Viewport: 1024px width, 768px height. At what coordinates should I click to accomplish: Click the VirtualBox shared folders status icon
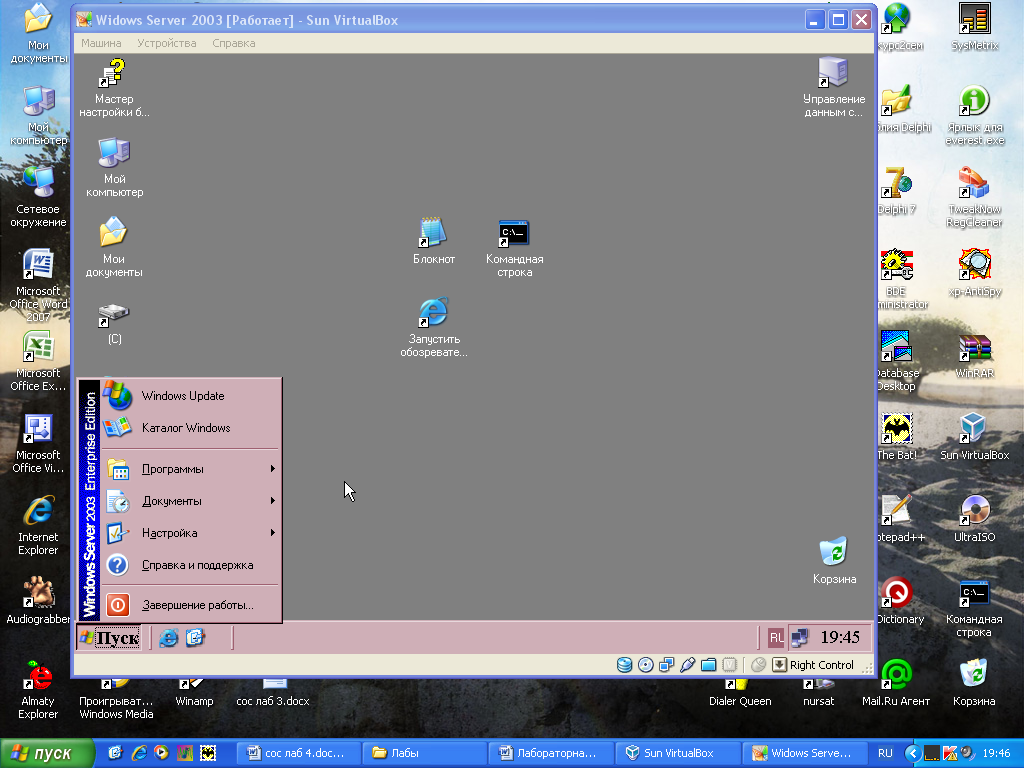click(x=709, y=665)
